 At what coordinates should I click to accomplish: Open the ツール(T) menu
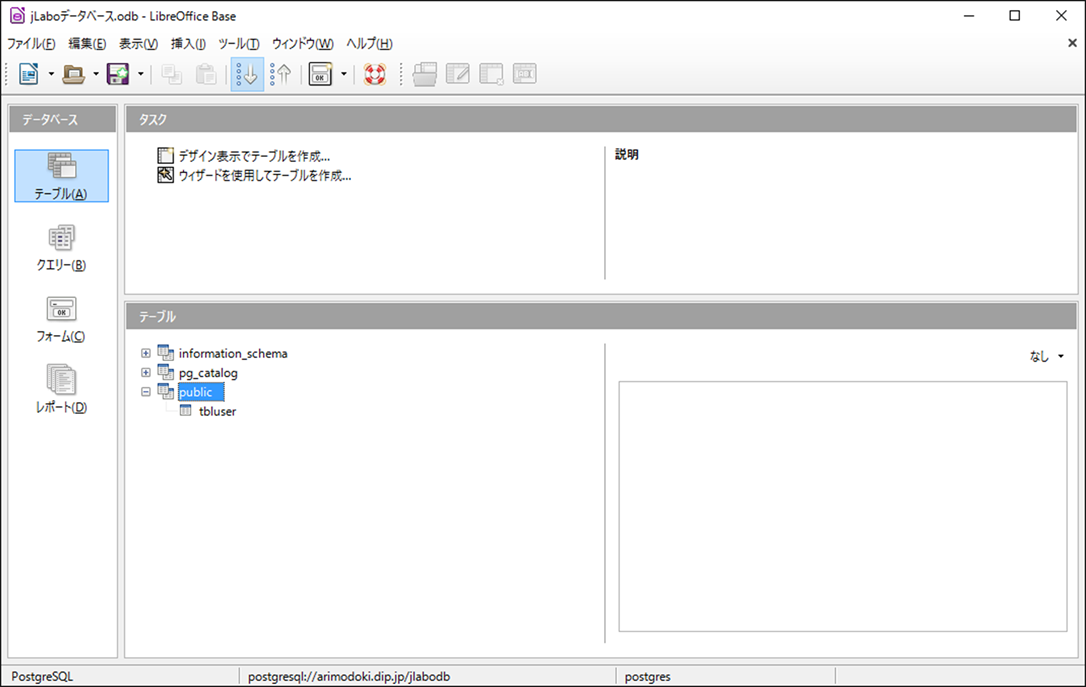(239, 44)
